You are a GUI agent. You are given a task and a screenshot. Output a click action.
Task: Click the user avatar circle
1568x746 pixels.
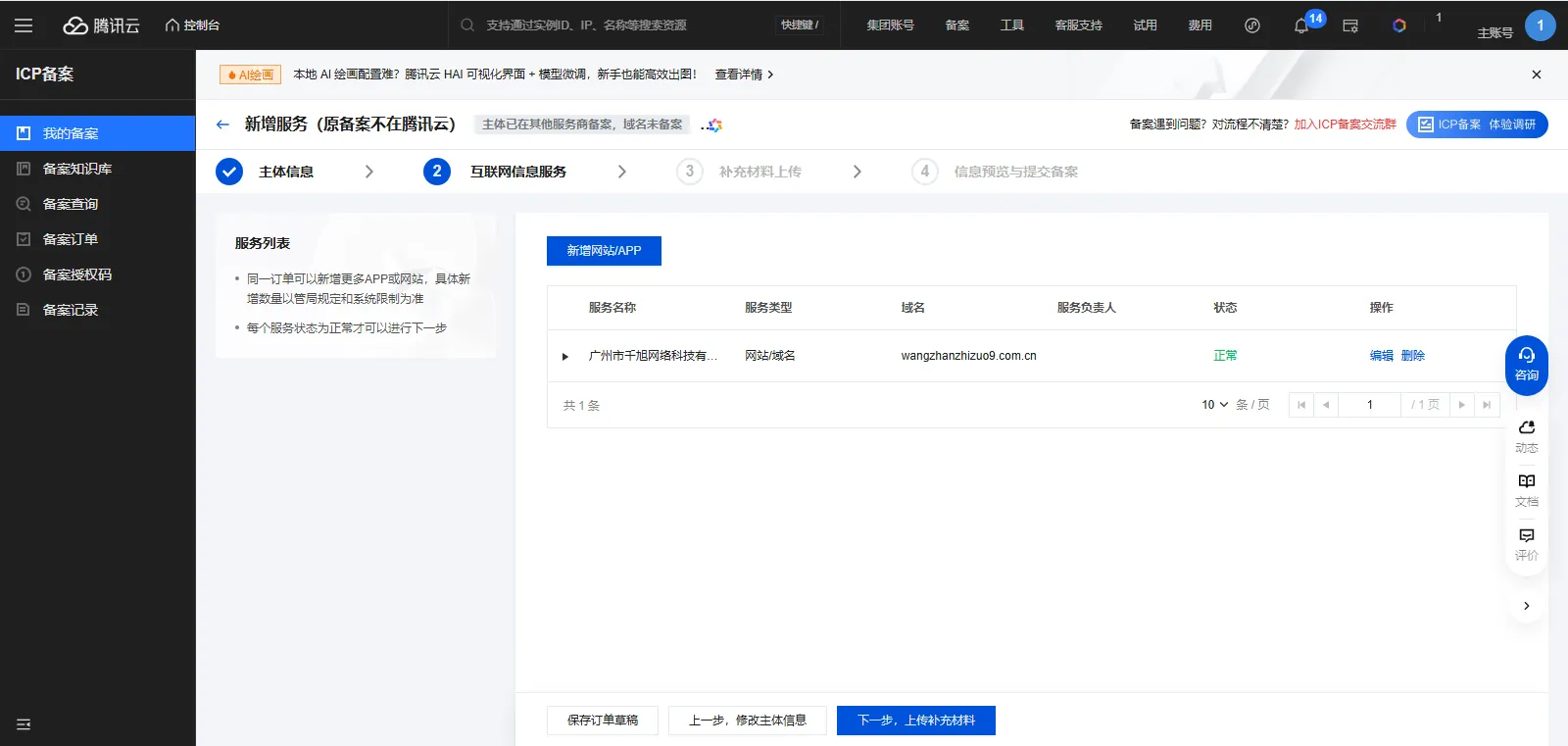[1541, 25]
